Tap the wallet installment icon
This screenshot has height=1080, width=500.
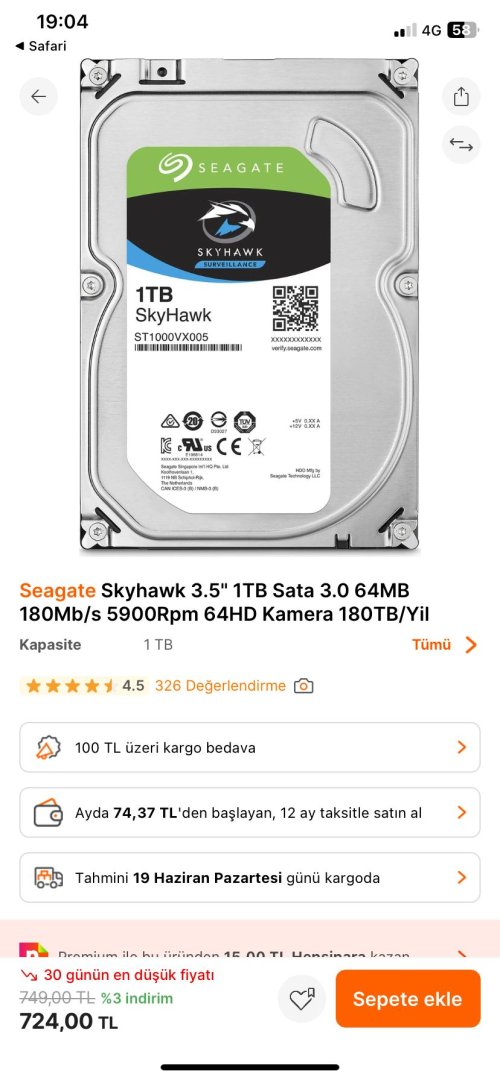pos(48,813)
